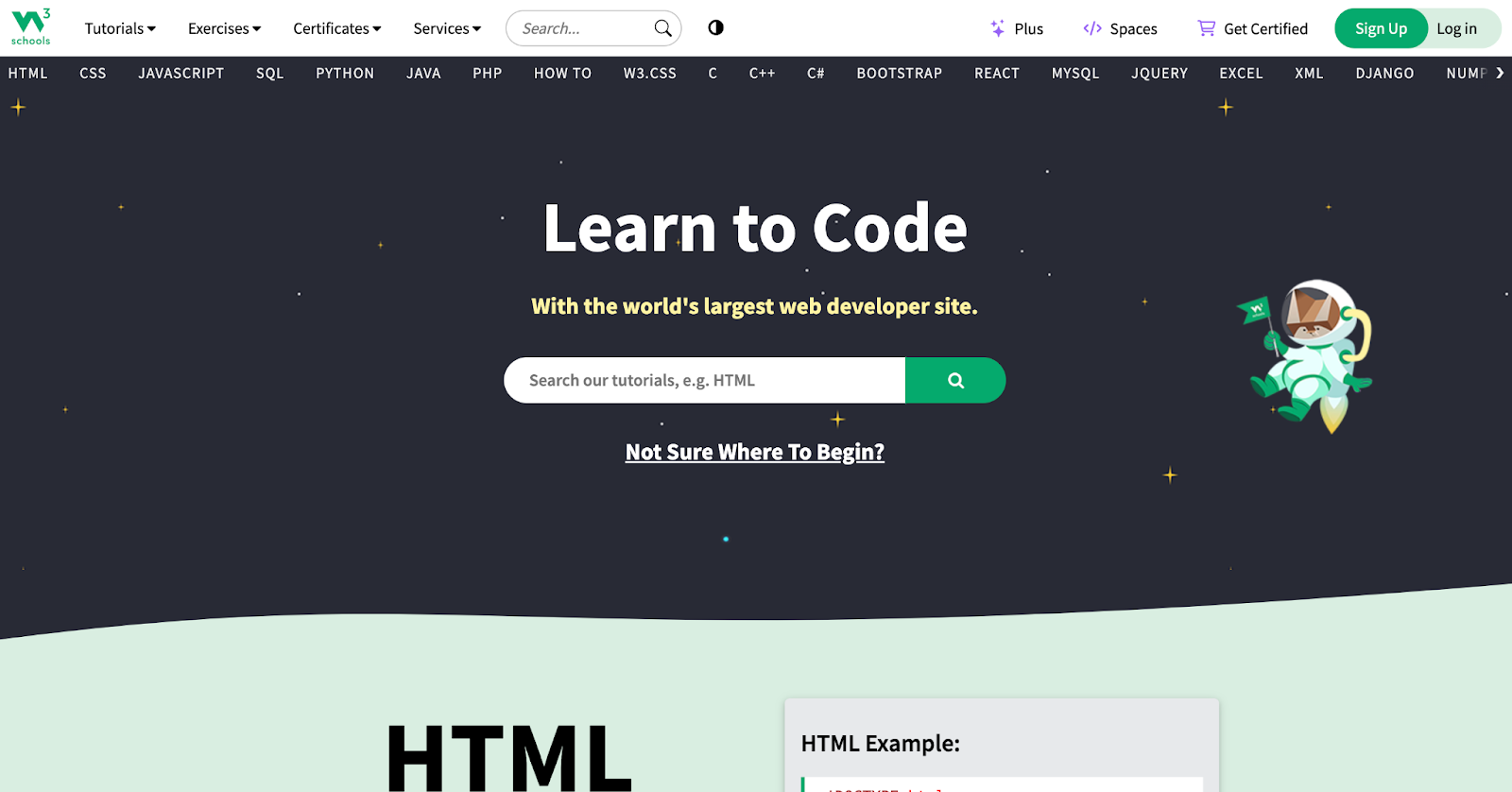Click the top navigation Search field
The height and width of the screenshot is (792, 1512).
coord(593,28)
